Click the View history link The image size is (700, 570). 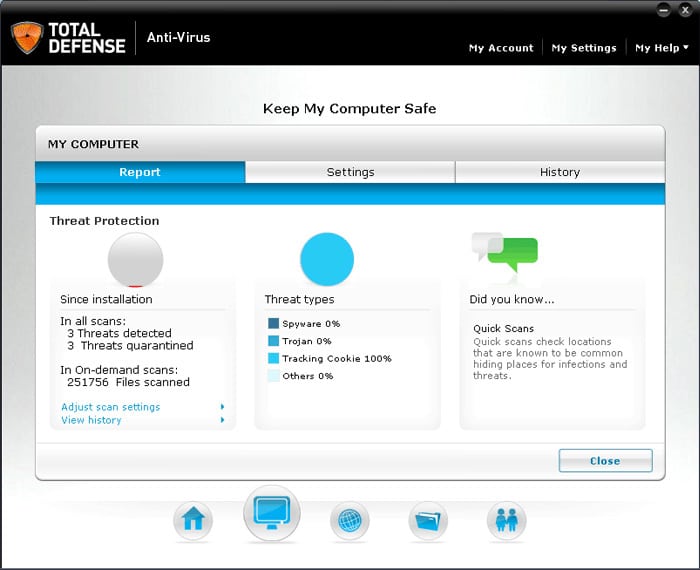(91, 420)
